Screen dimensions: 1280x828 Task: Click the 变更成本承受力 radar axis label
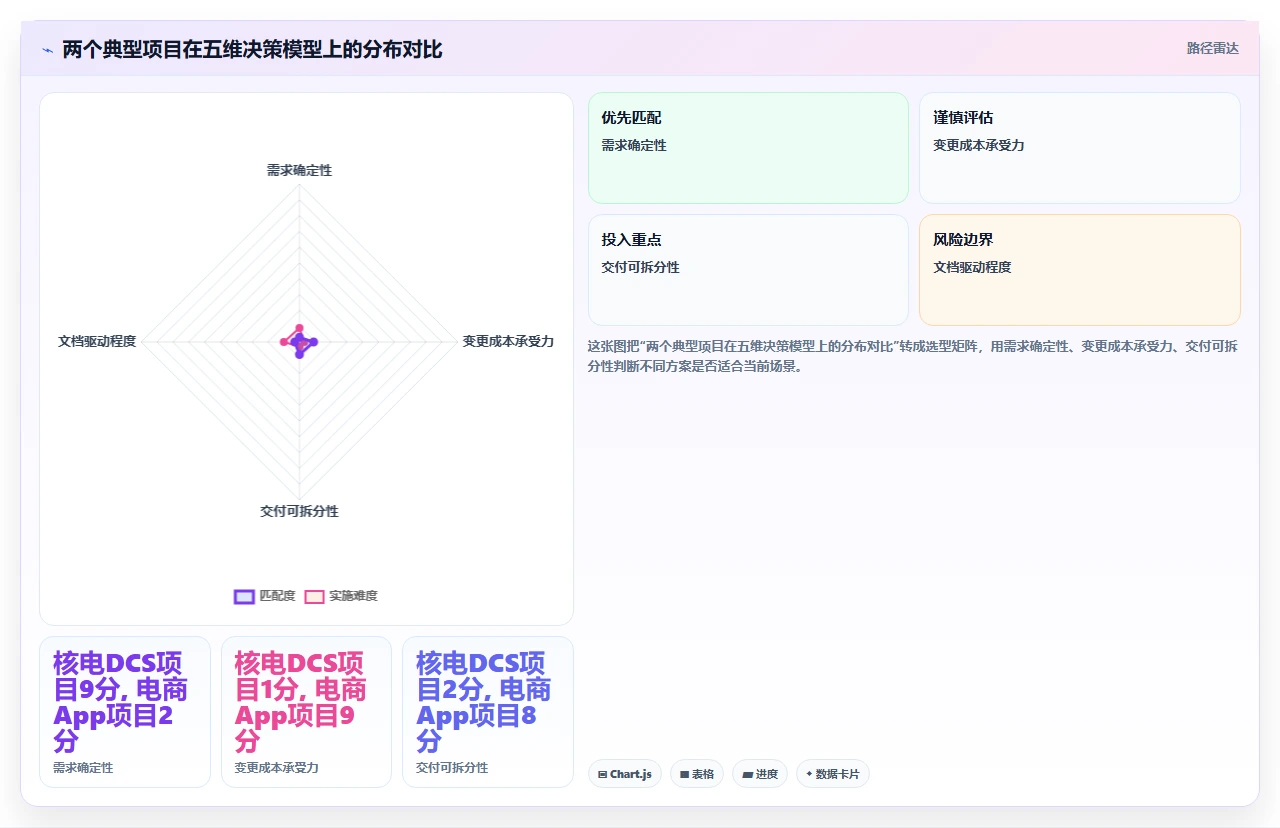pos(508,341)
